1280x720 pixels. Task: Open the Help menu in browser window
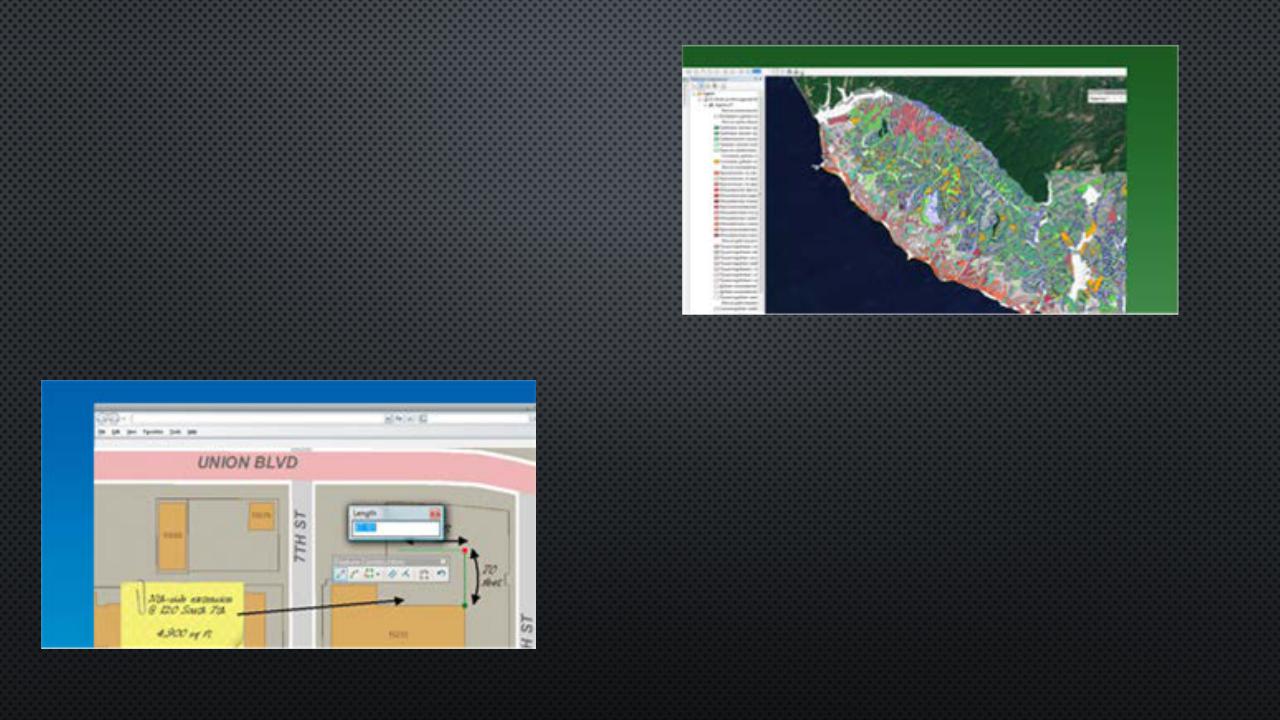click(x=192, y=432)
